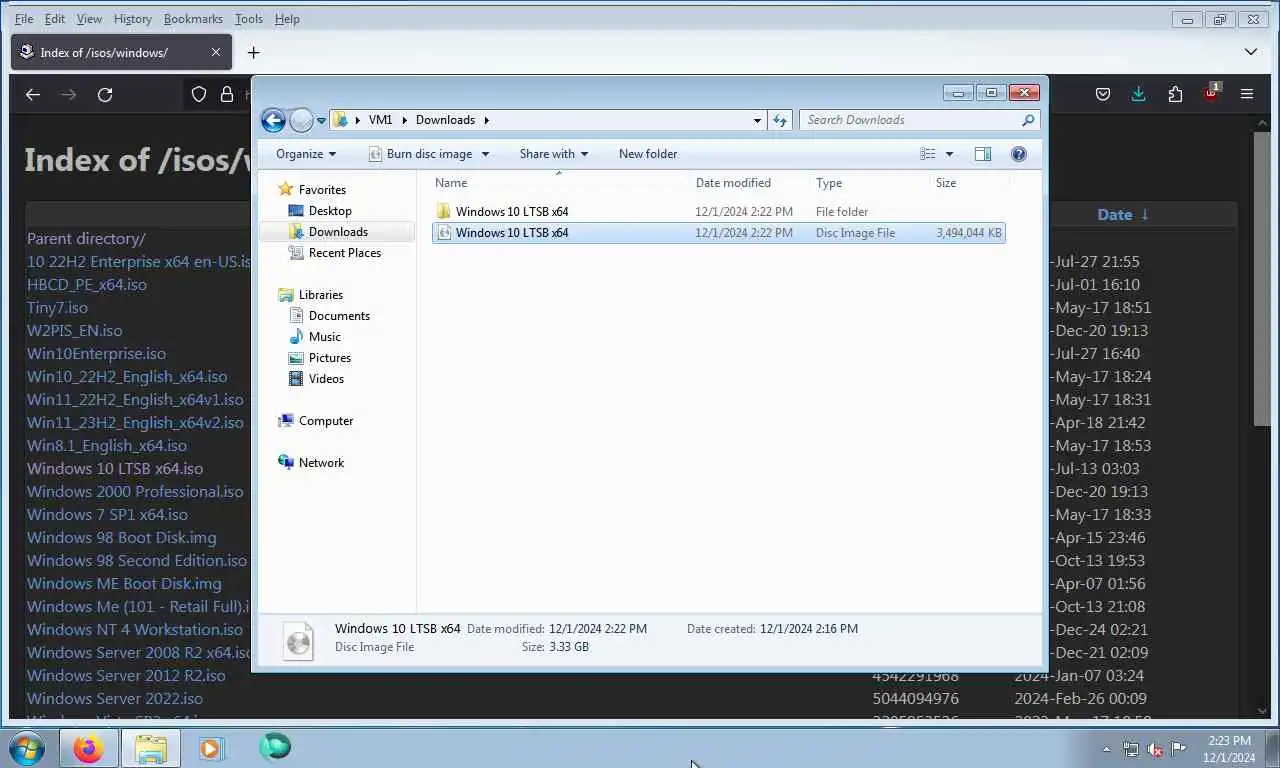Click Firefox Back navigation arrow
The width and height of the screenshot is (1280, 768).
[x=33, y=94]
